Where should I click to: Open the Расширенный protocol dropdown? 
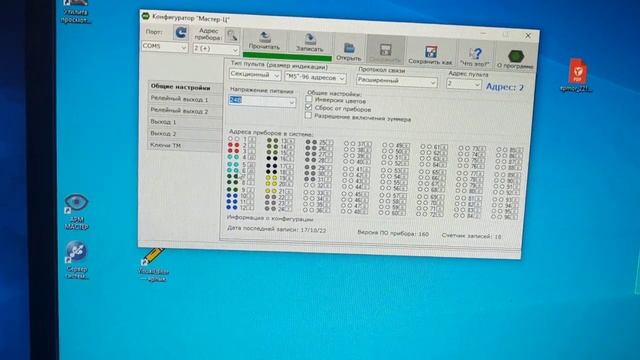[397, 81]
